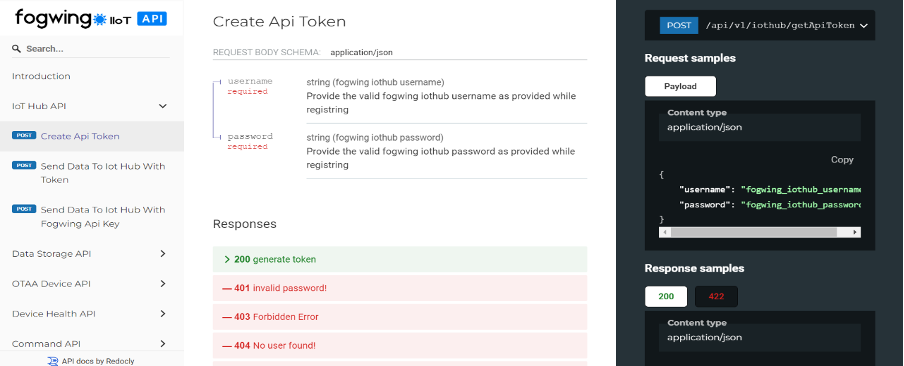This screenshot has width=904, height=366.
Task: Click the code sample horizontal scrollbar thumb
Action: coord(754,232)
